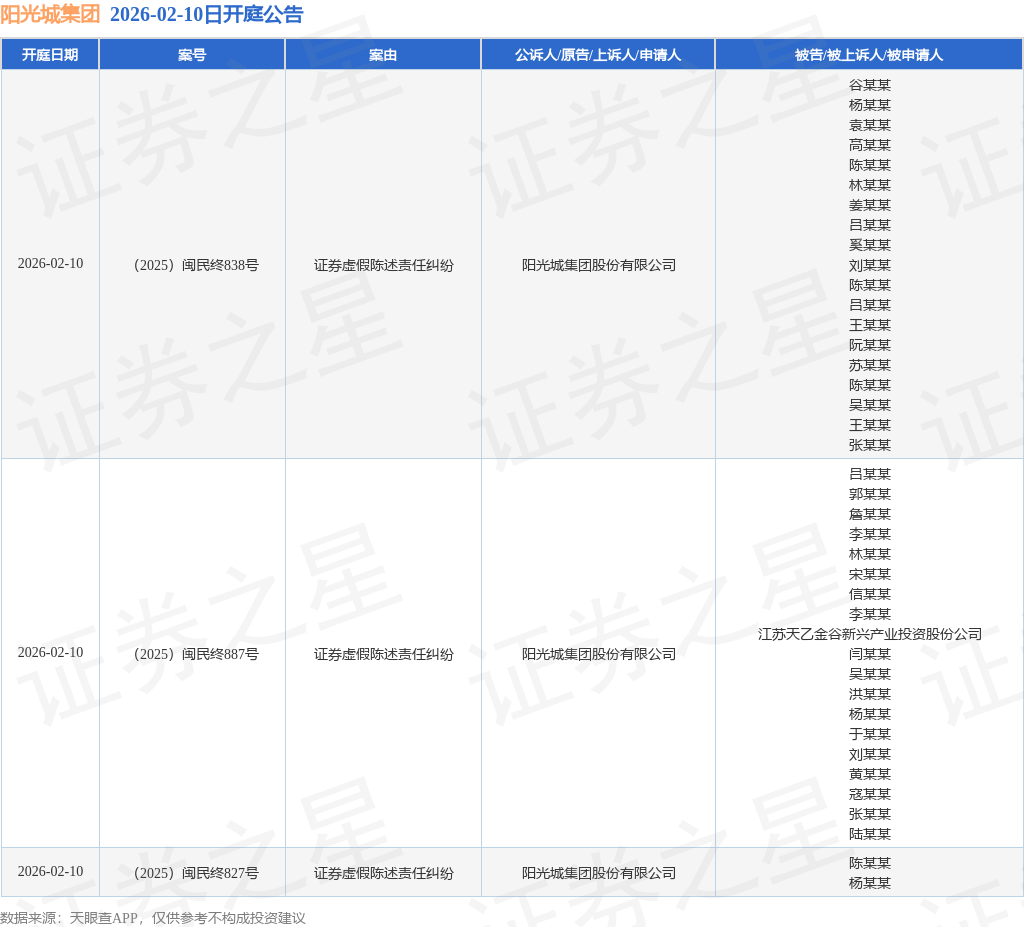Click 刘某某 in the 闽民终838号 row

[870, 265]
